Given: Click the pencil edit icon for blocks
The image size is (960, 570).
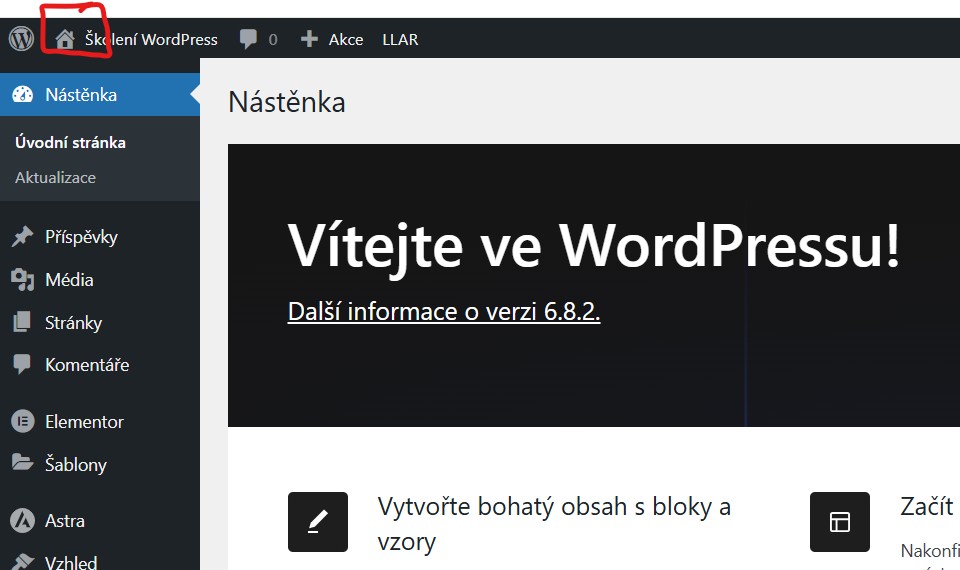Looking at the screenshot, I should point(318,522).
